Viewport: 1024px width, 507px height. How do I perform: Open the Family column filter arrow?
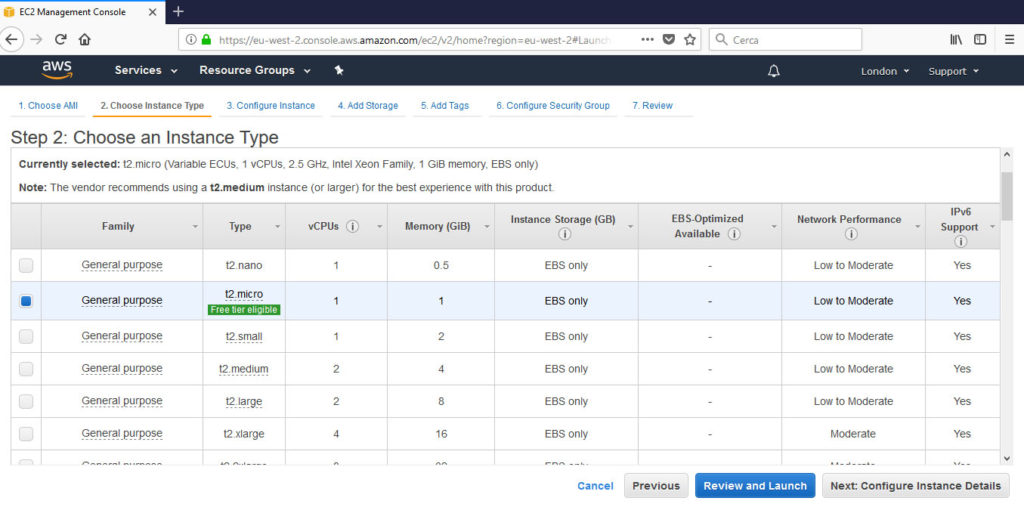tap(195, 227)
